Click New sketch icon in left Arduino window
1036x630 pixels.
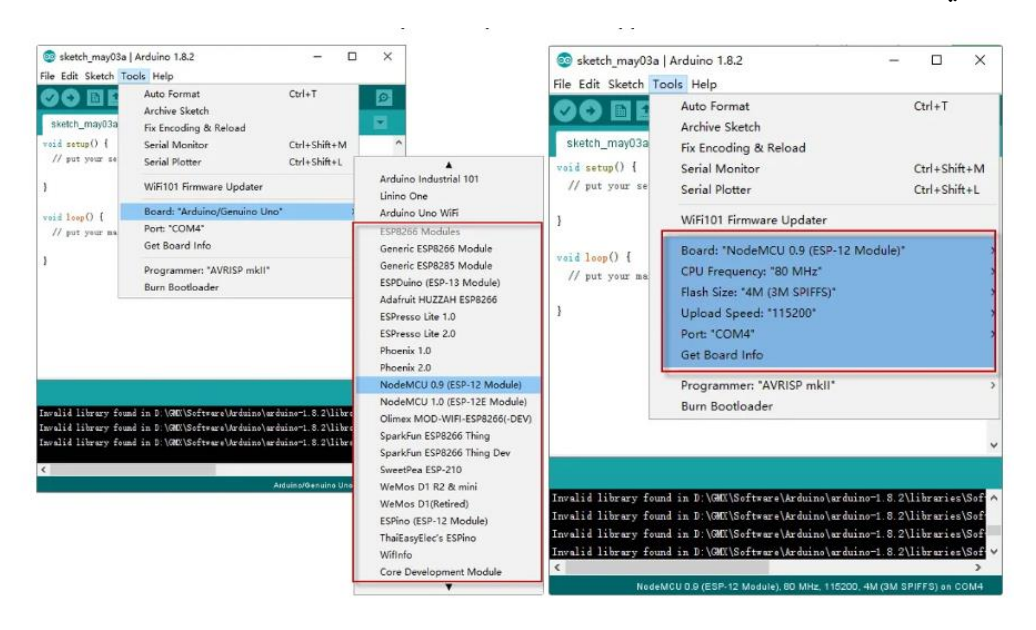click(x=95, y=97)
